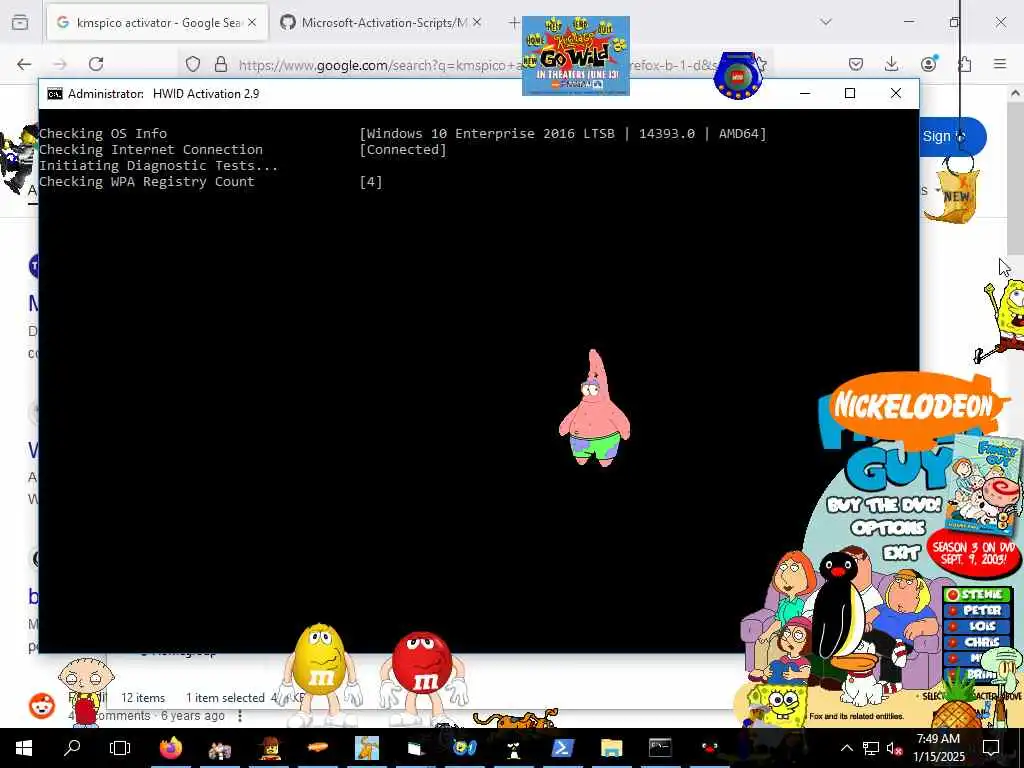Screen dimensions: 1024x768
Task: Save page to Pocket
Action: click(x=856, y=64)
